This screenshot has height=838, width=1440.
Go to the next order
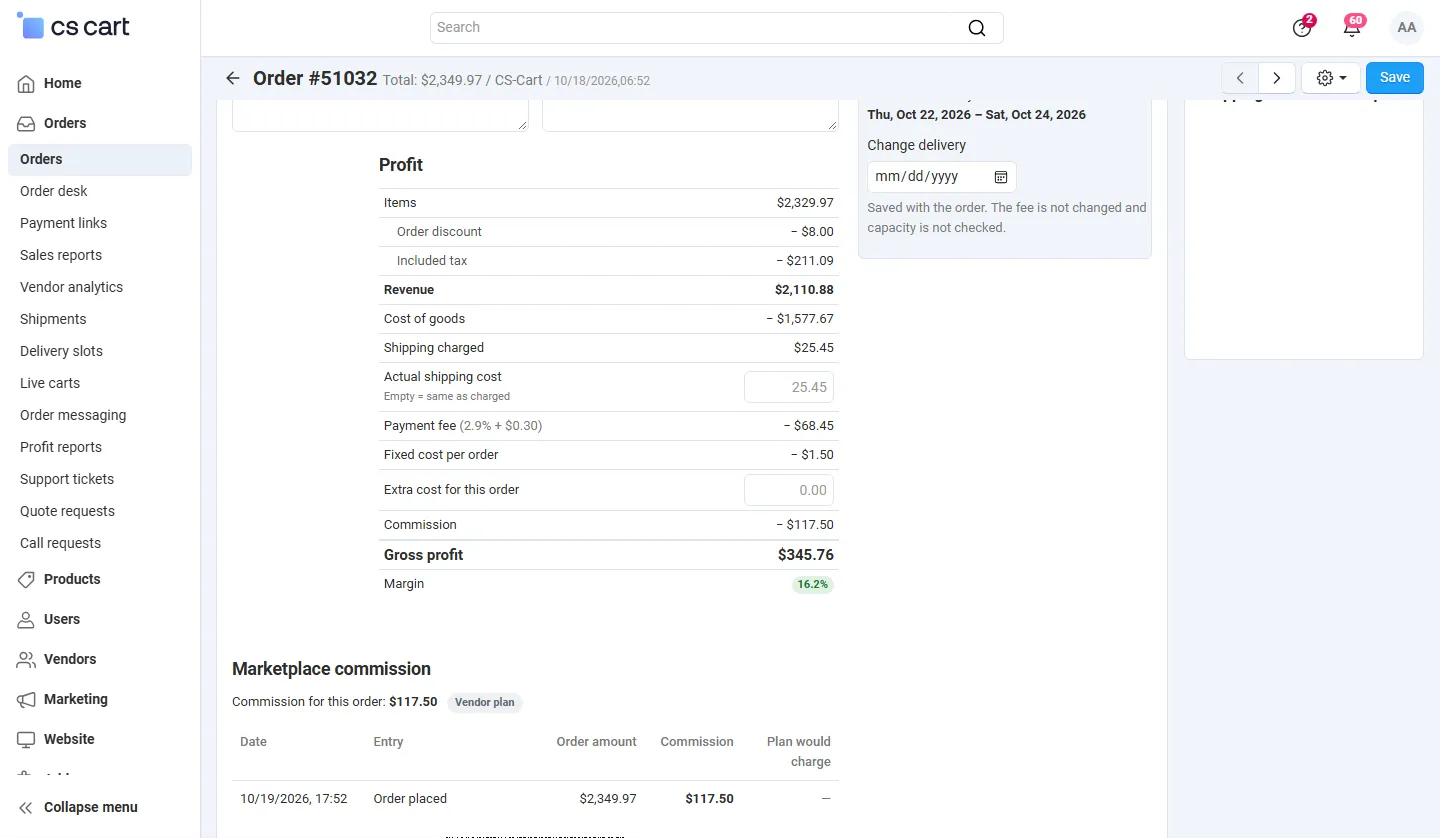coord(1277,78)
